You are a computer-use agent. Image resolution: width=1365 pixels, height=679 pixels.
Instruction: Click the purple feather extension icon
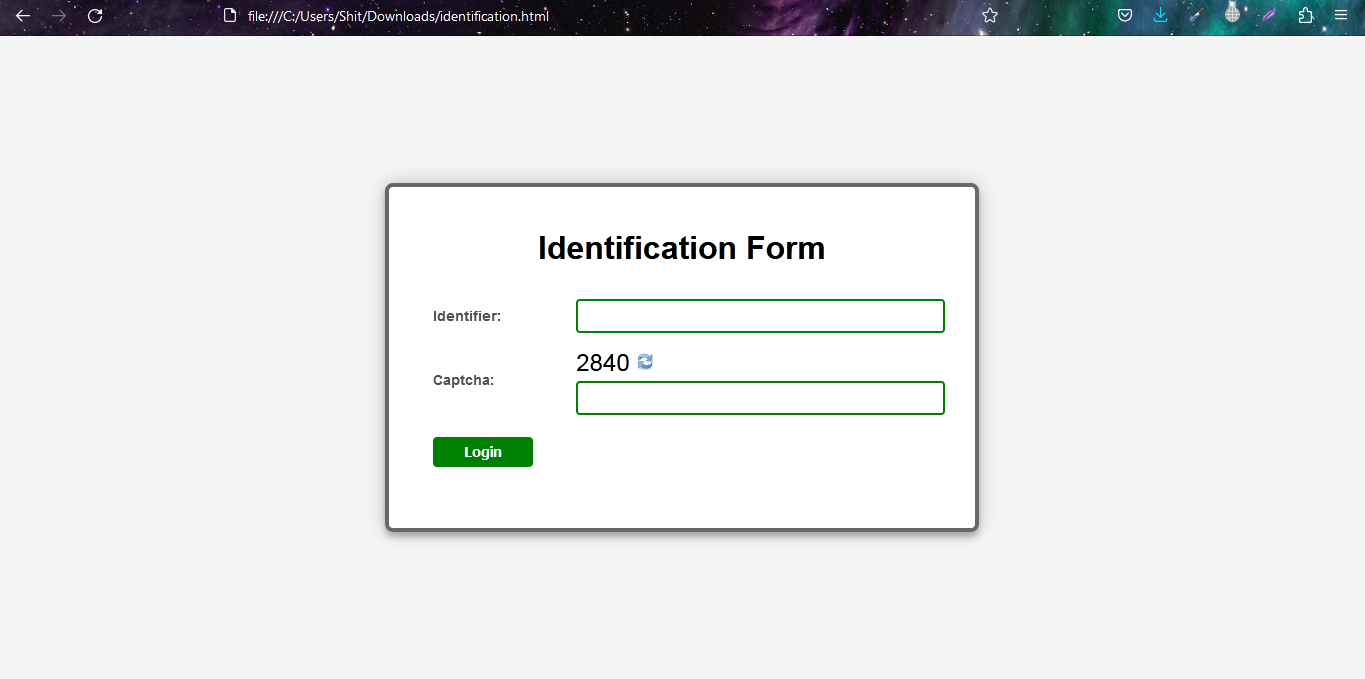[1269, 16]
